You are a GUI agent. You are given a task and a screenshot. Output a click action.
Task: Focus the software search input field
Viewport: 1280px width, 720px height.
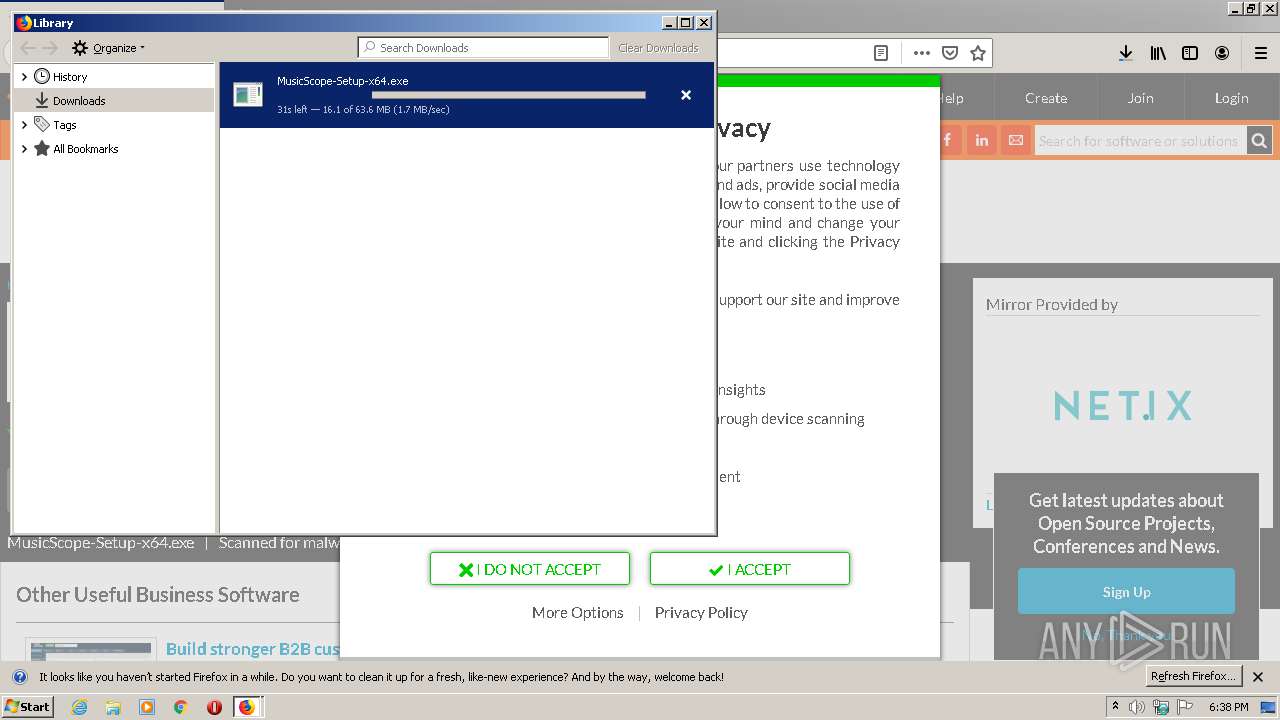click(x=1140, y=141)
